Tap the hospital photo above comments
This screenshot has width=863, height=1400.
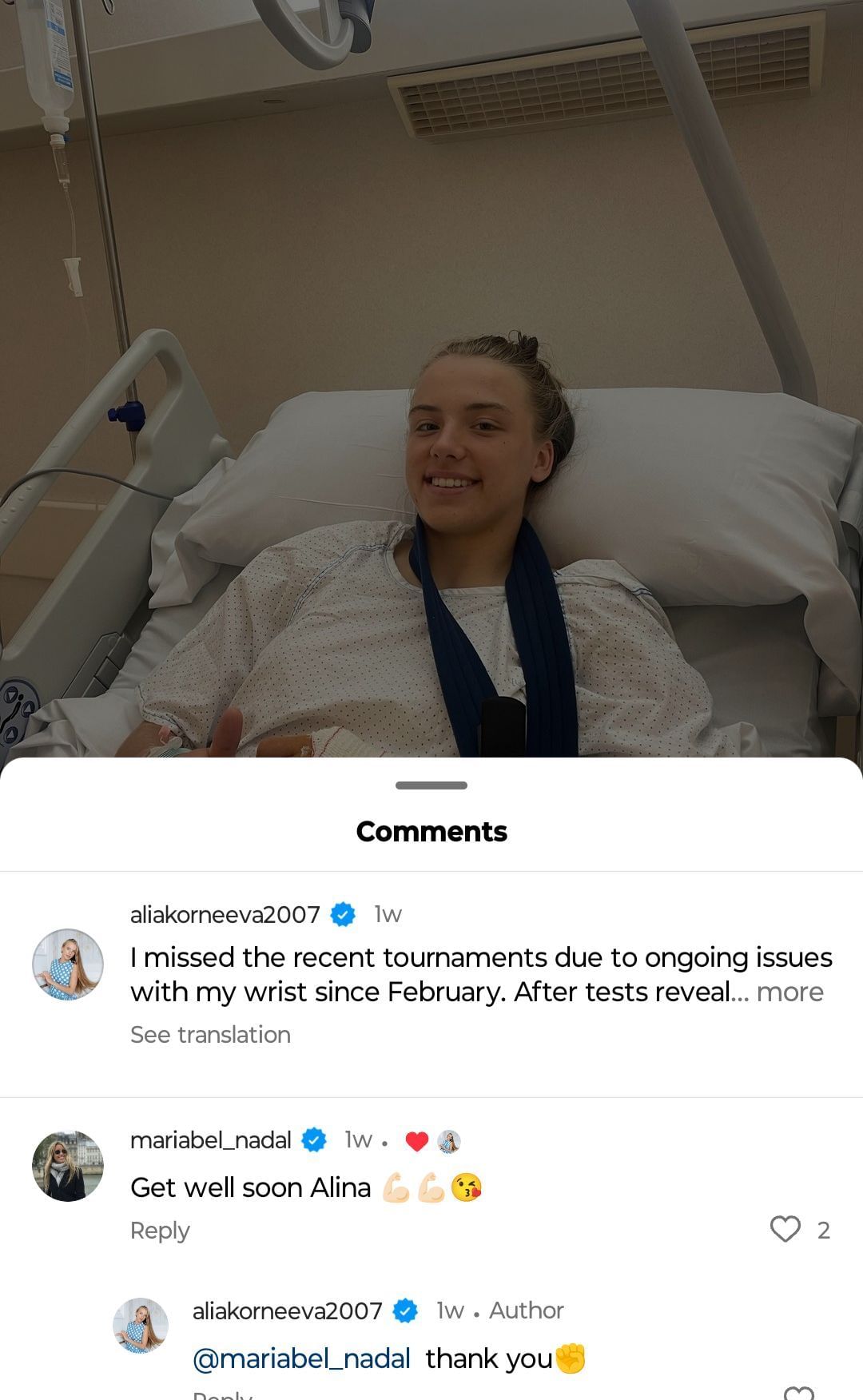coord(431,378)
